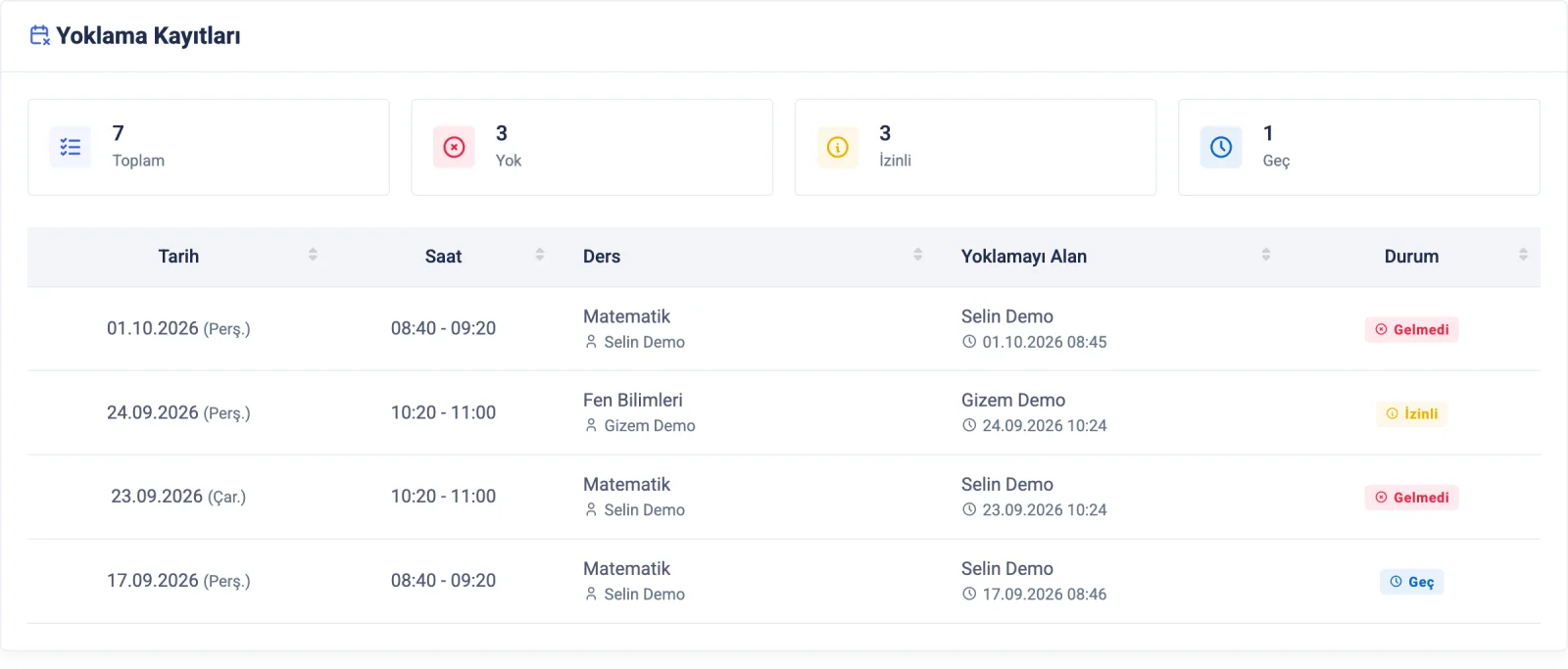Select the İzinli summary card label
The width and height of the screenshot is (1568, 669).
(x=896, y=161)
